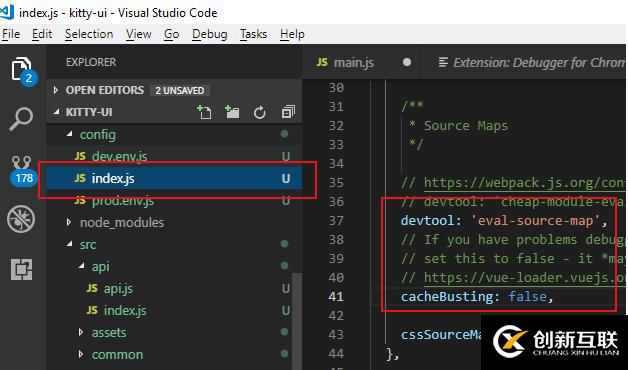Open the Source Control view with 178 changes
This screenshot has height=370, width=628.
(23, 170)
